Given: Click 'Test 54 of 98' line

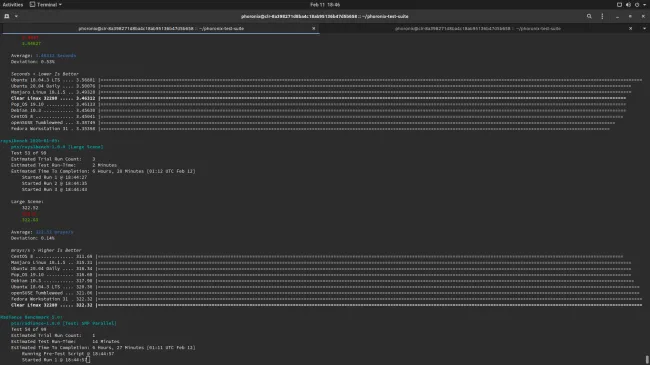Looking at the screenshot, I should (x=29, y=329).
